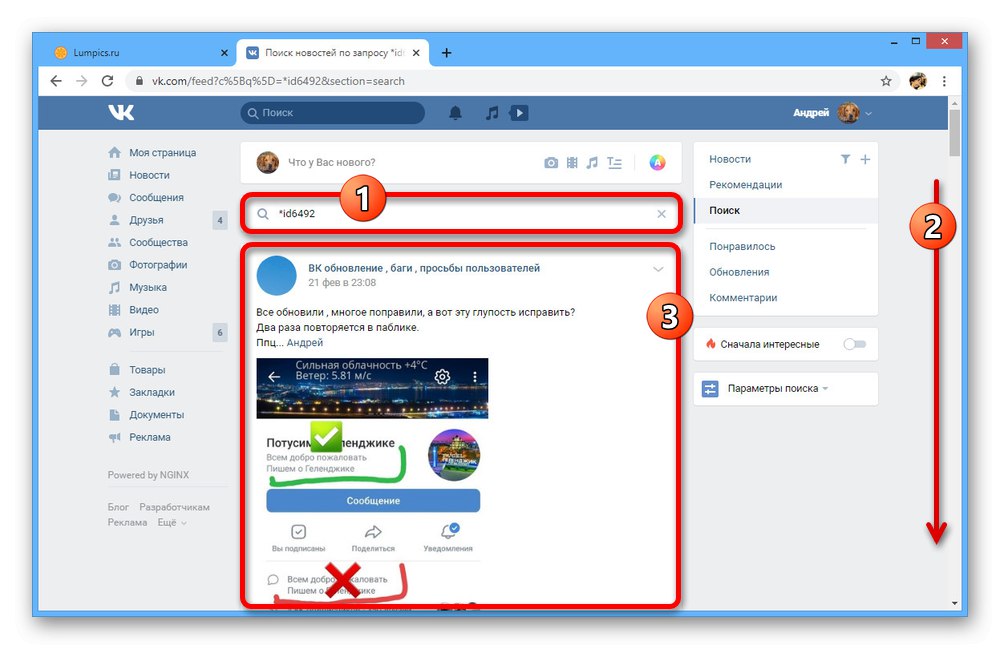Open Chrome's three-dot menu

pyautogui.click(x=944, y=81)
